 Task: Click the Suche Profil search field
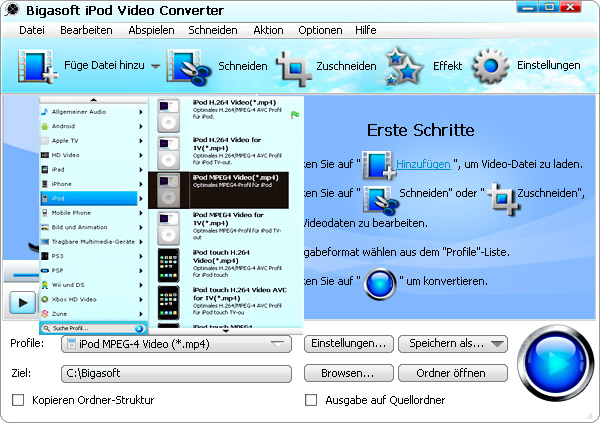coord(92,328)
